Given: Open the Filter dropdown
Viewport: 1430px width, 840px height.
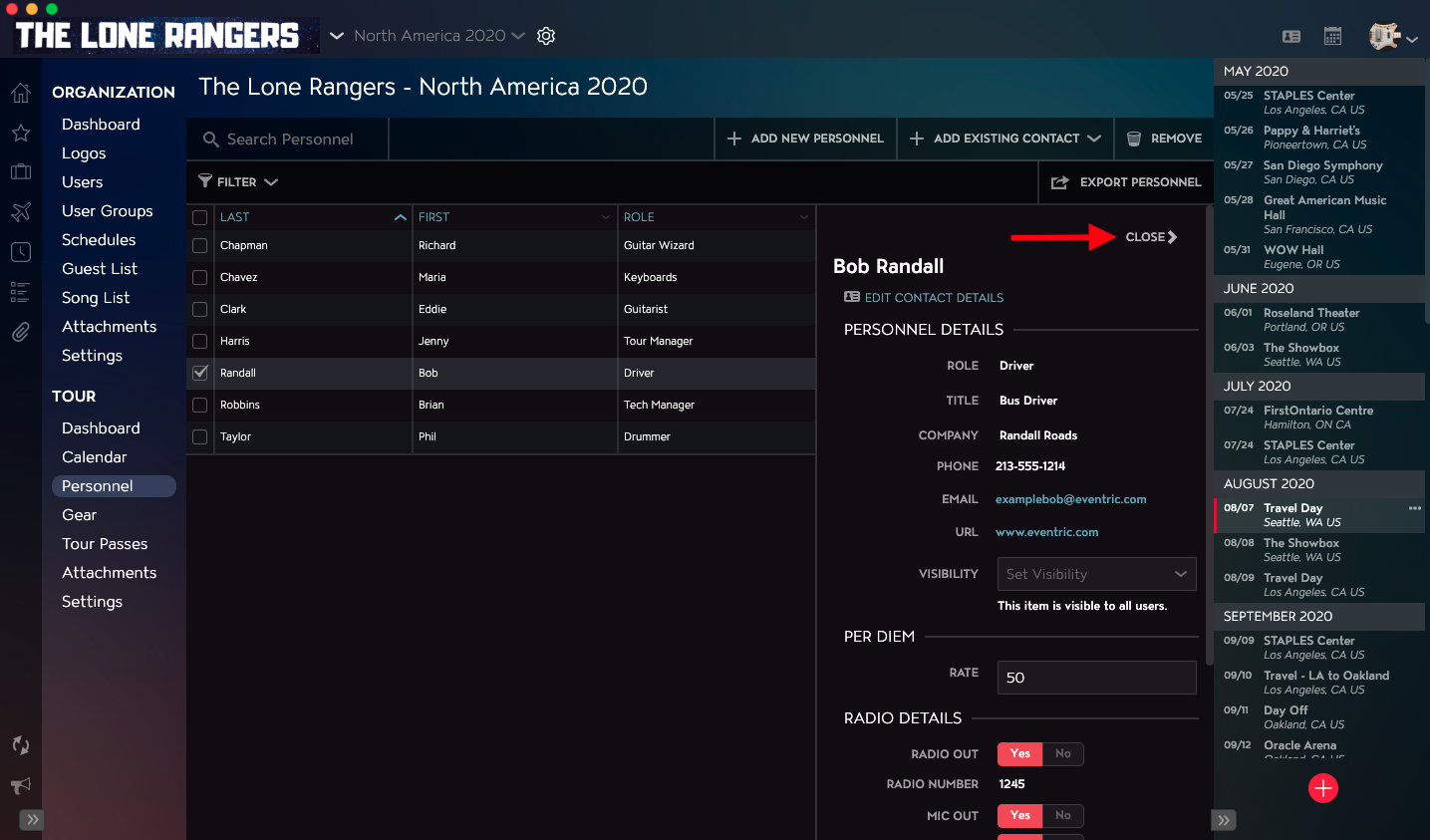Looking at the screenshot, I should tap(237, 182).
